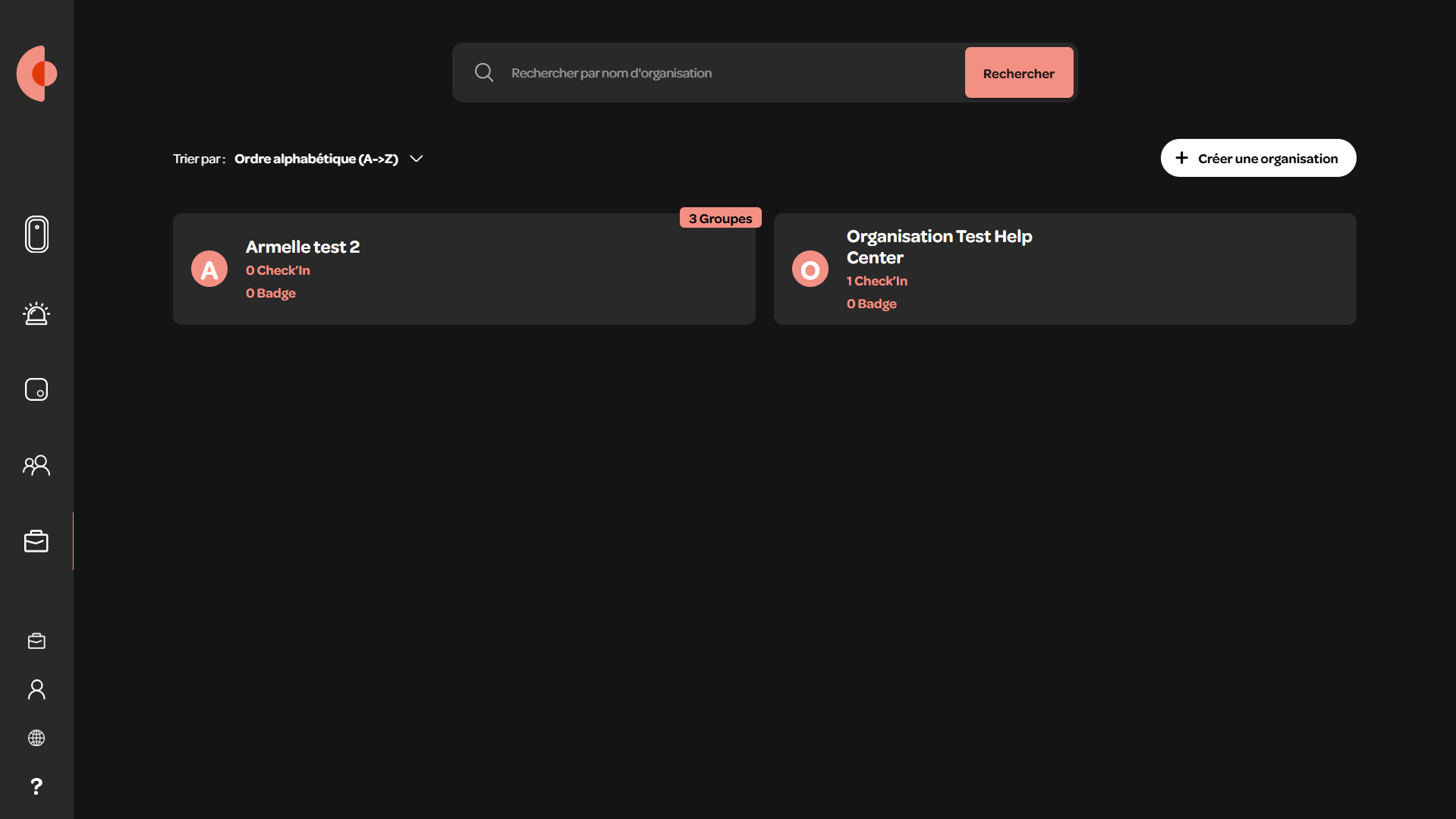Image resolution: width=1456 pixels, height=819 pixels.
Task: Click the plus icon in 'Créer une organisation'
Action: (1181, 158)
